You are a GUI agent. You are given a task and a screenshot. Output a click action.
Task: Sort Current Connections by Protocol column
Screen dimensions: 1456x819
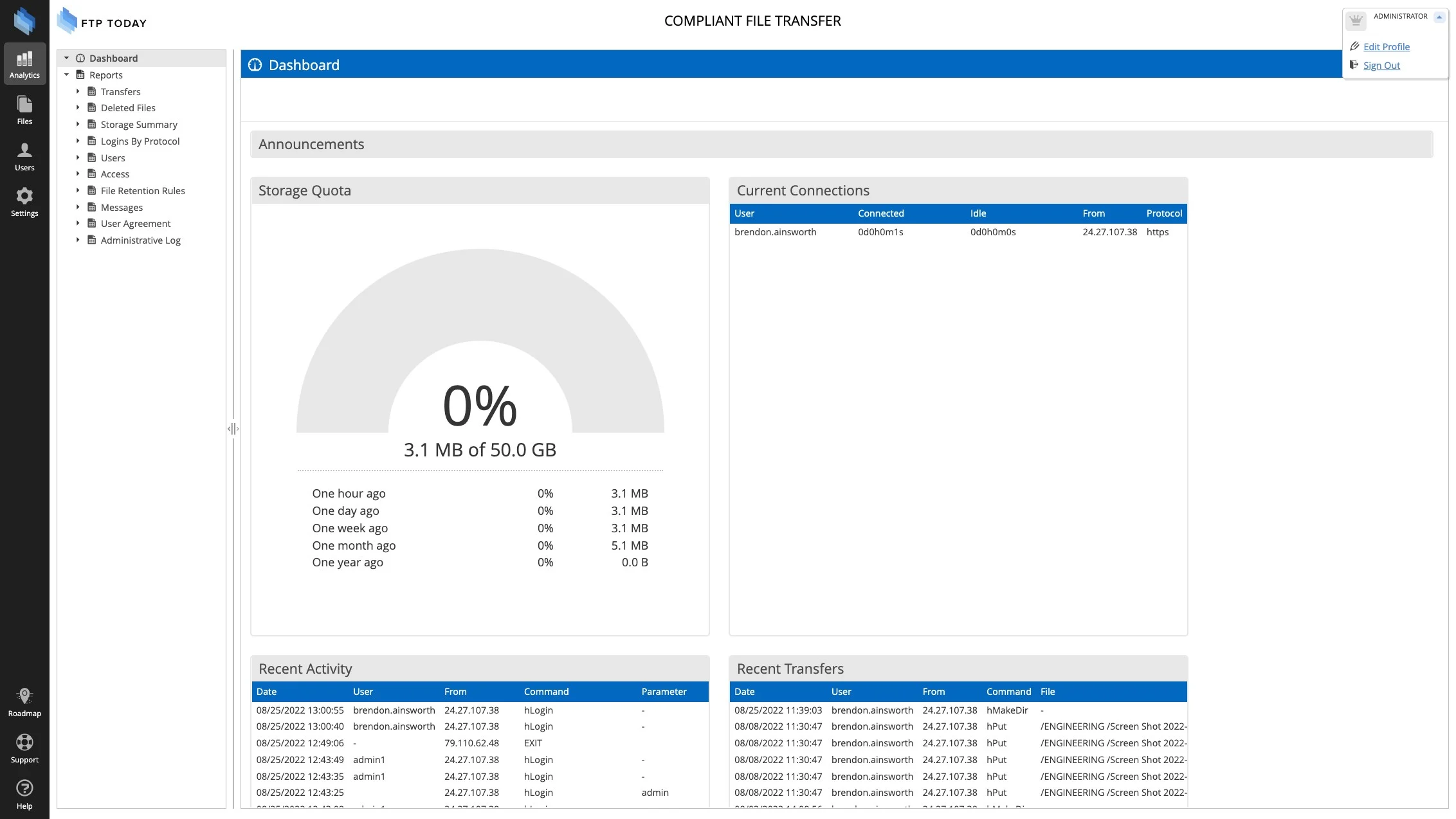click(1163, 213)
